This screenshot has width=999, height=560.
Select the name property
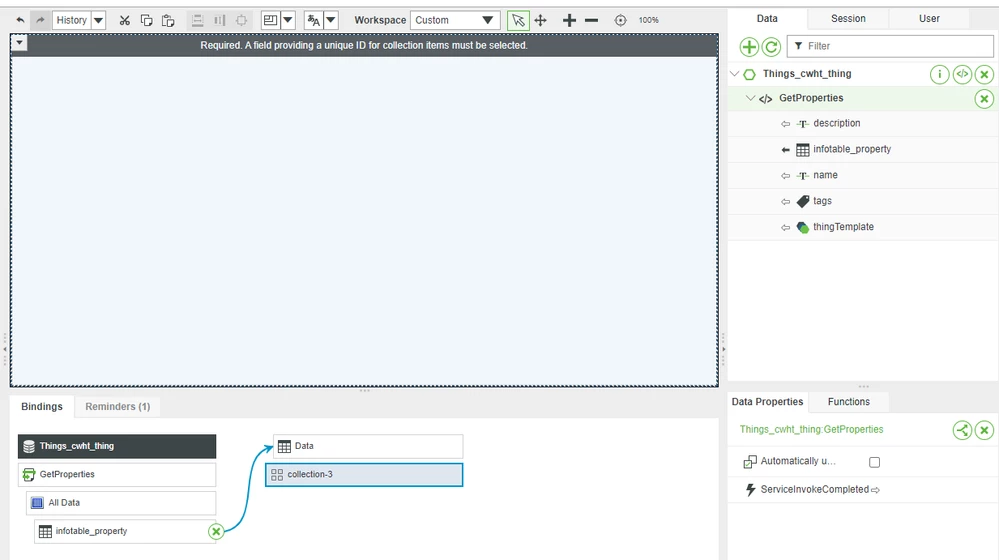[x=825, y=175]
